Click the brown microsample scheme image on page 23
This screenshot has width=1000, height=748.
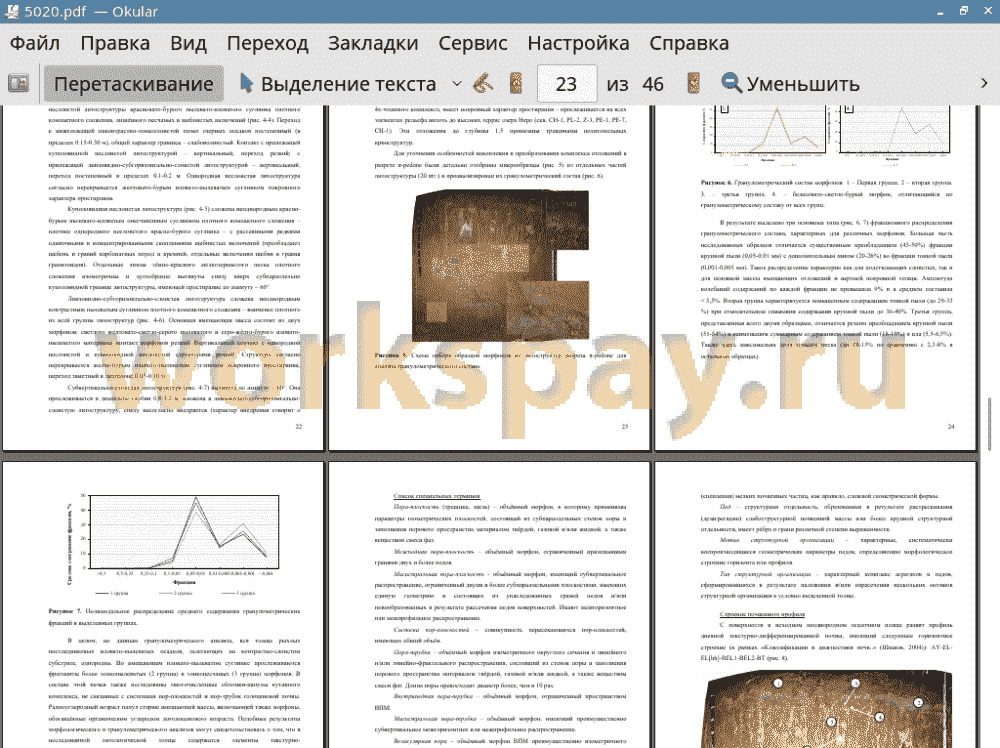coord(501,265)
